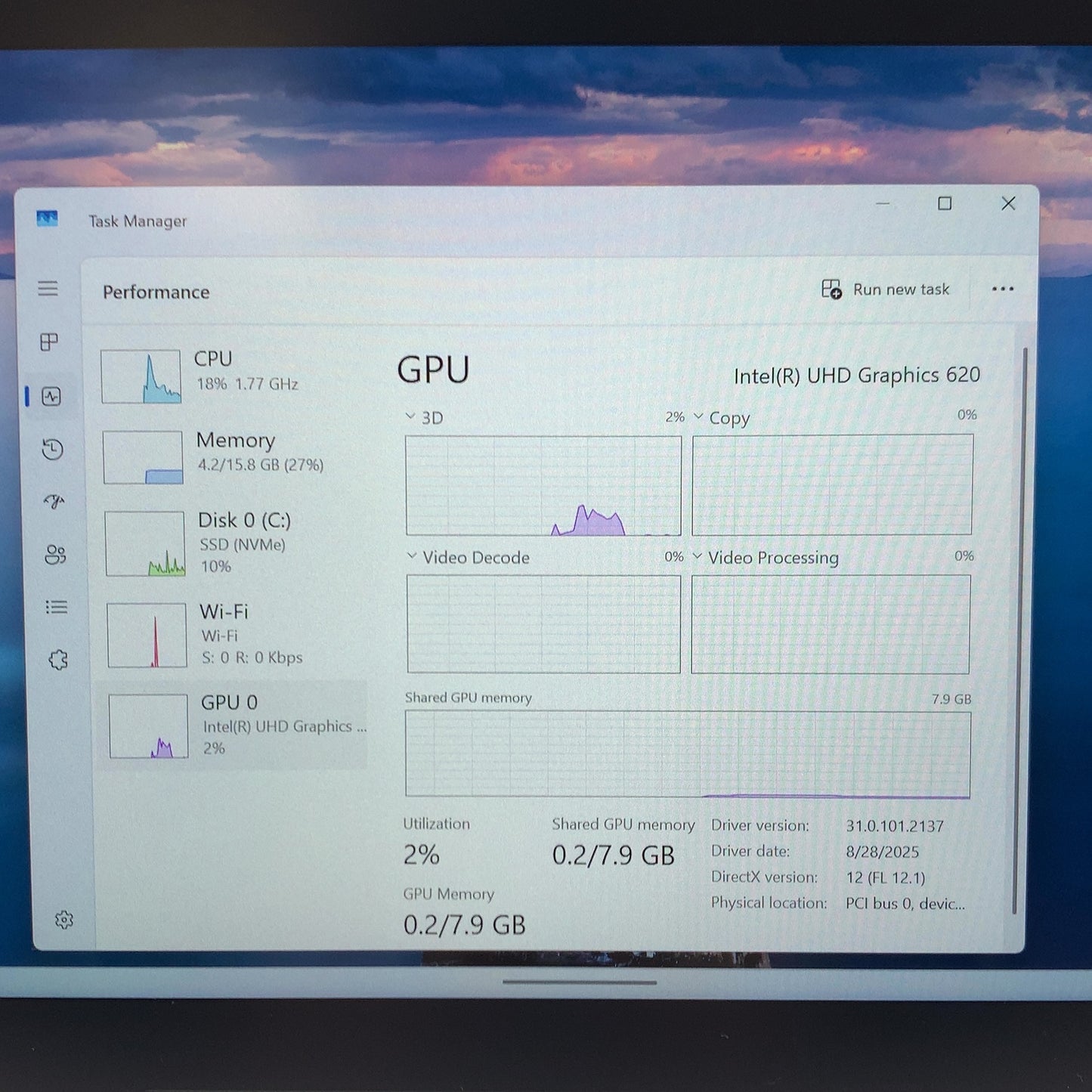Click DirectX version 12 (FL 12.1)
This screenshot has height=1092, width=1092.
(886, 877)
